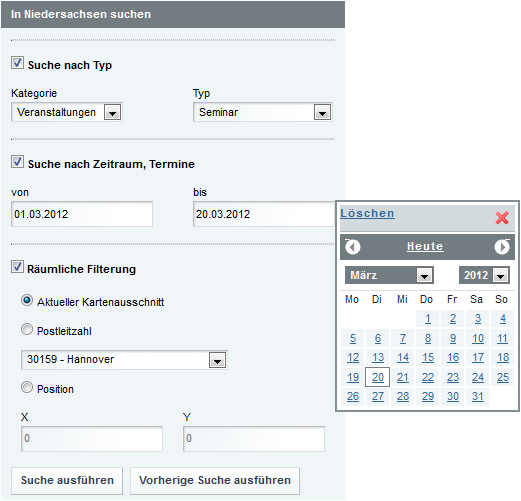The width and height of the screenshot is (521, 501).
Task: Click the Löschen link in calendar
Action: tap(367, 213)
